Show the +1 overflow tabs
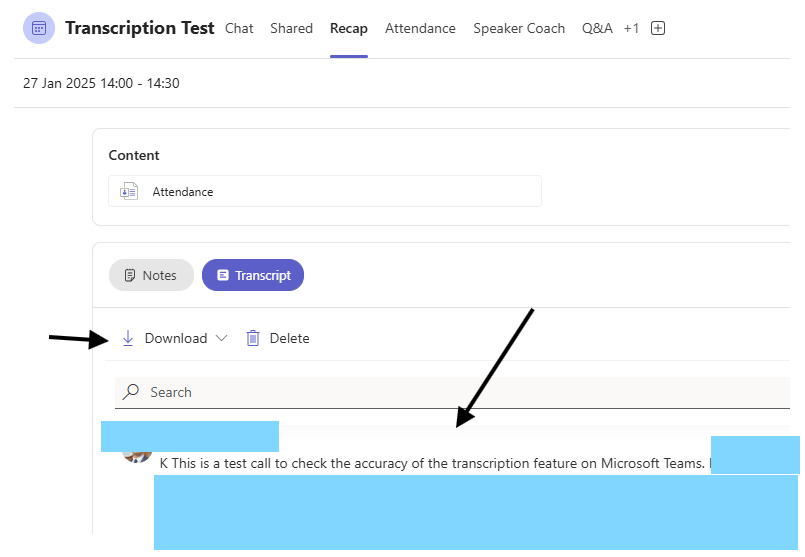 point(631,28)
